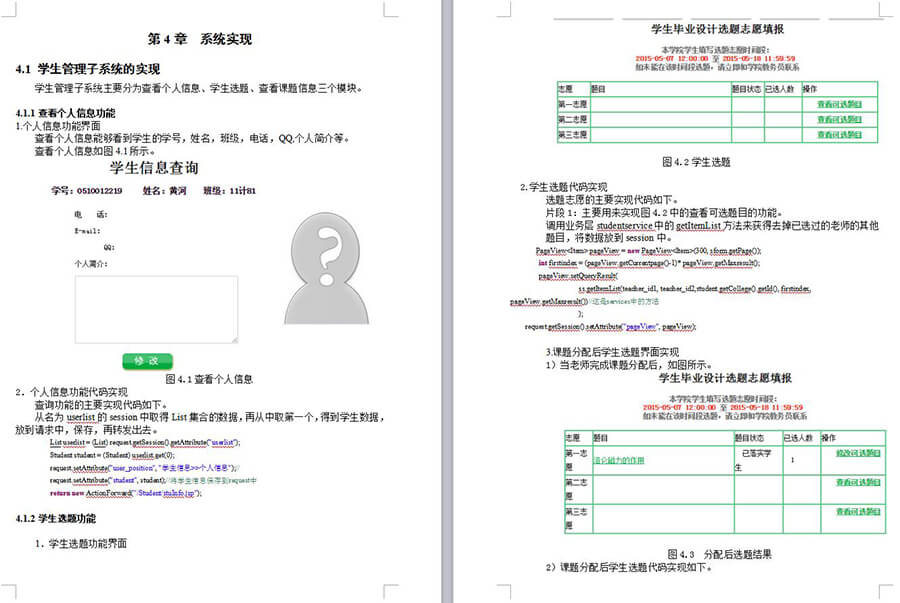The image size is (900, 603).
Task: Open 查看可选题目 link in 第一志愿 row of figure 4.2
Action: coord(839,104)
